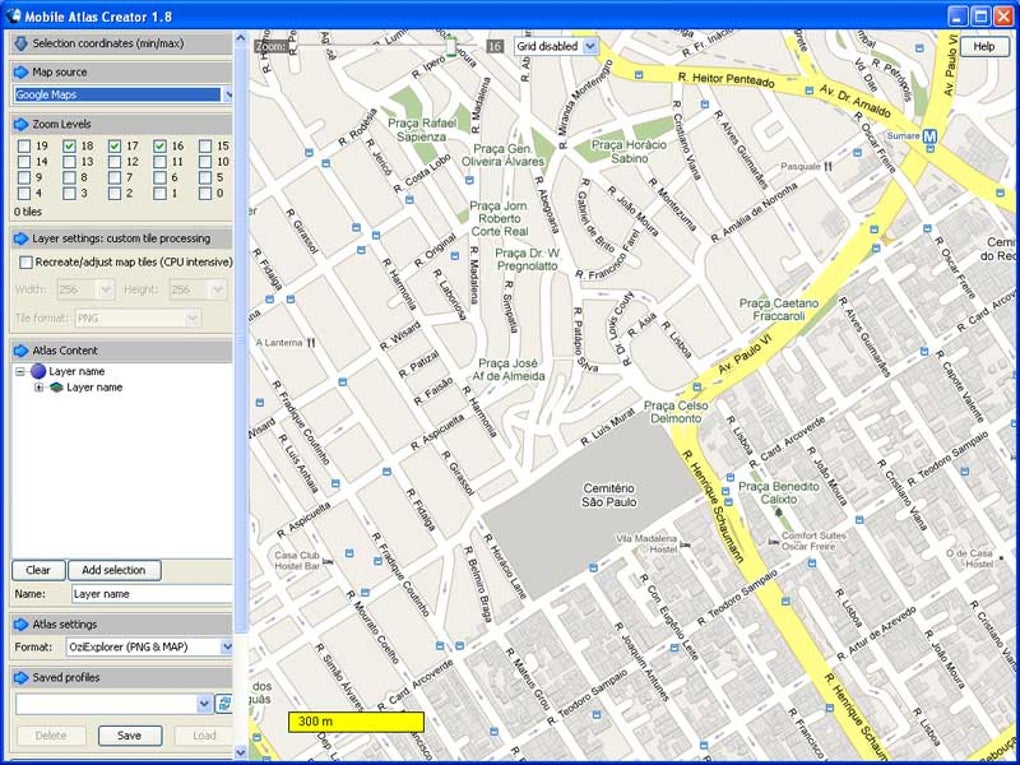Click the left panel vertical scrollbar

click(x=241, y=338)
